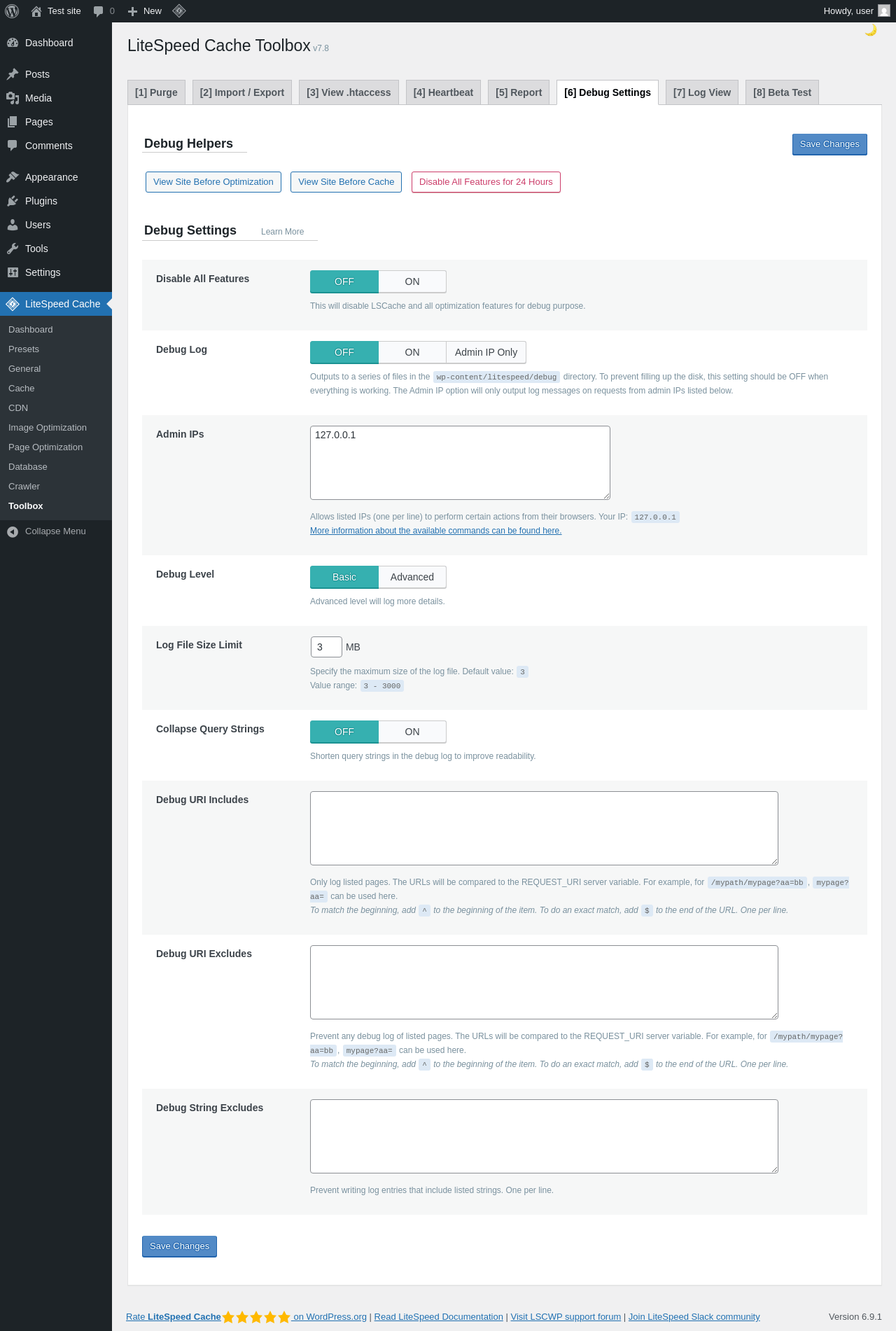This screenshot has width=896, height=1331.
Task: Open the [2] Import / Export tab
Action: [242, 92]
